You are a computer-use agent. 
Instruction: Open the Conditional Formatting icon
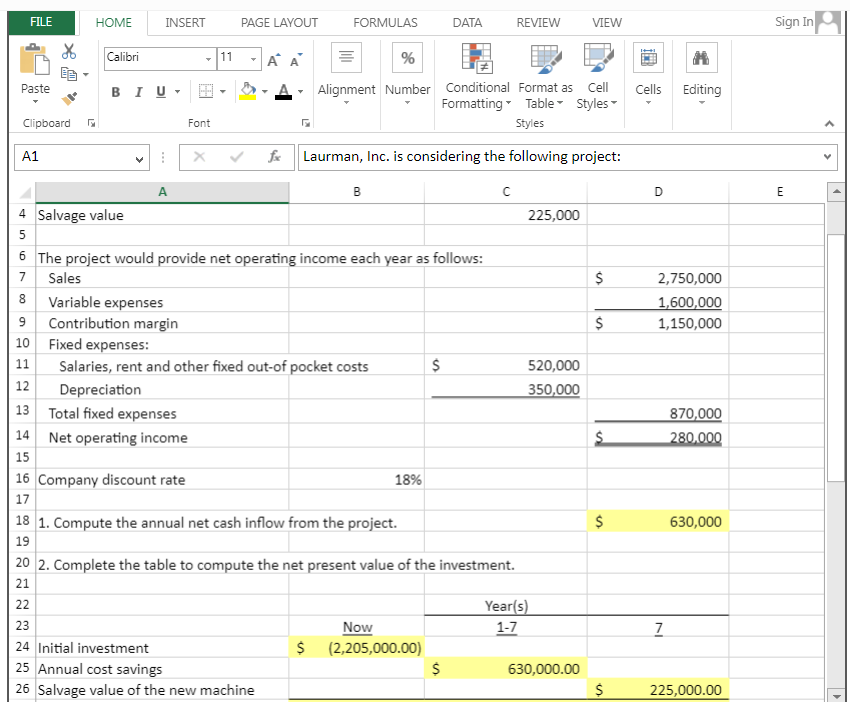(476, 60)
